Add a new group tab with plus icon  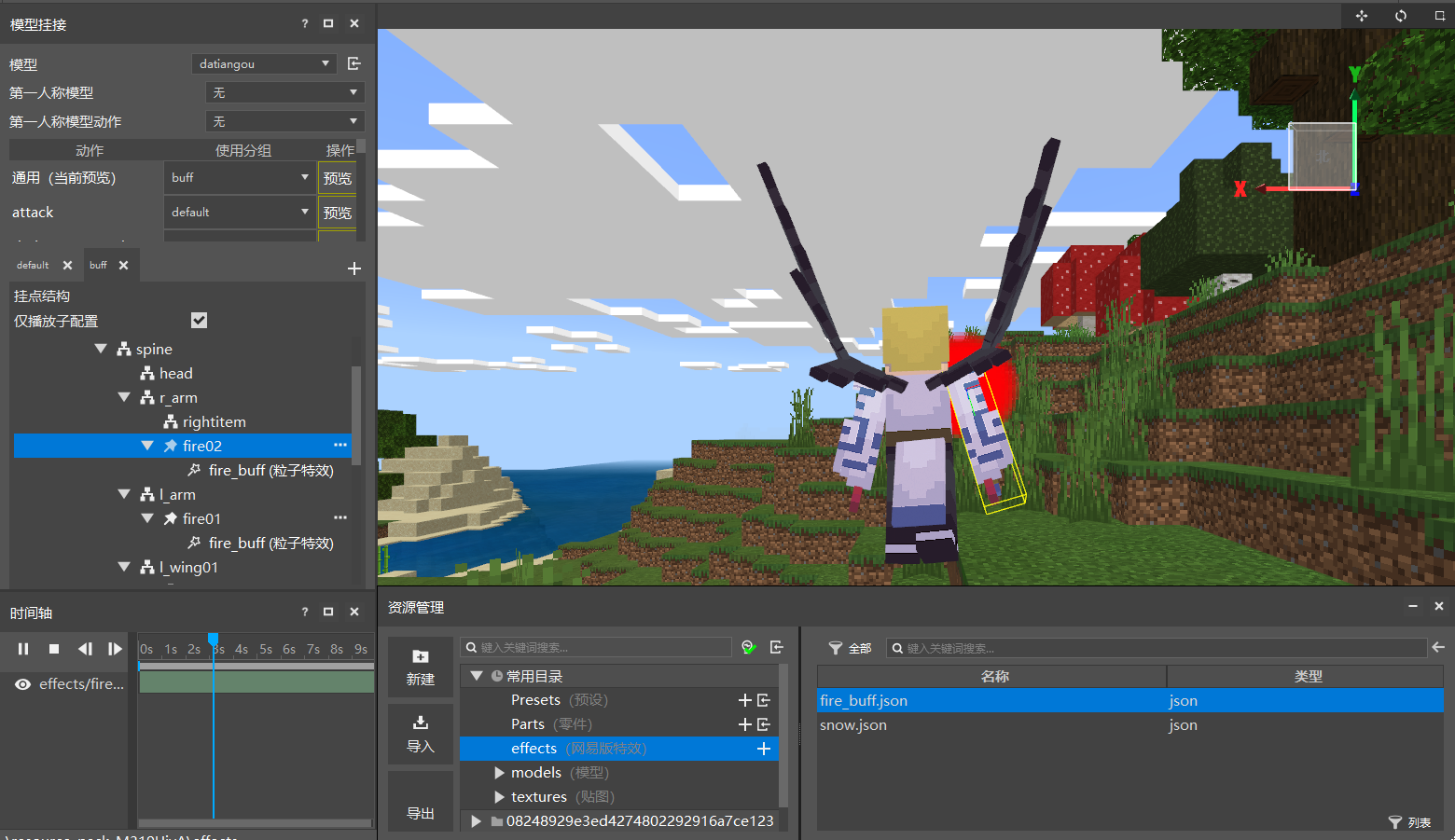(x=354, y=269)
